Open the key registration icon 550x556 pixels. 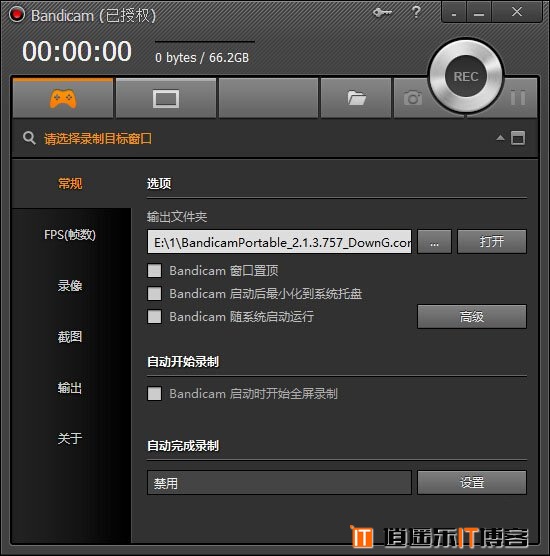(382, 13)
